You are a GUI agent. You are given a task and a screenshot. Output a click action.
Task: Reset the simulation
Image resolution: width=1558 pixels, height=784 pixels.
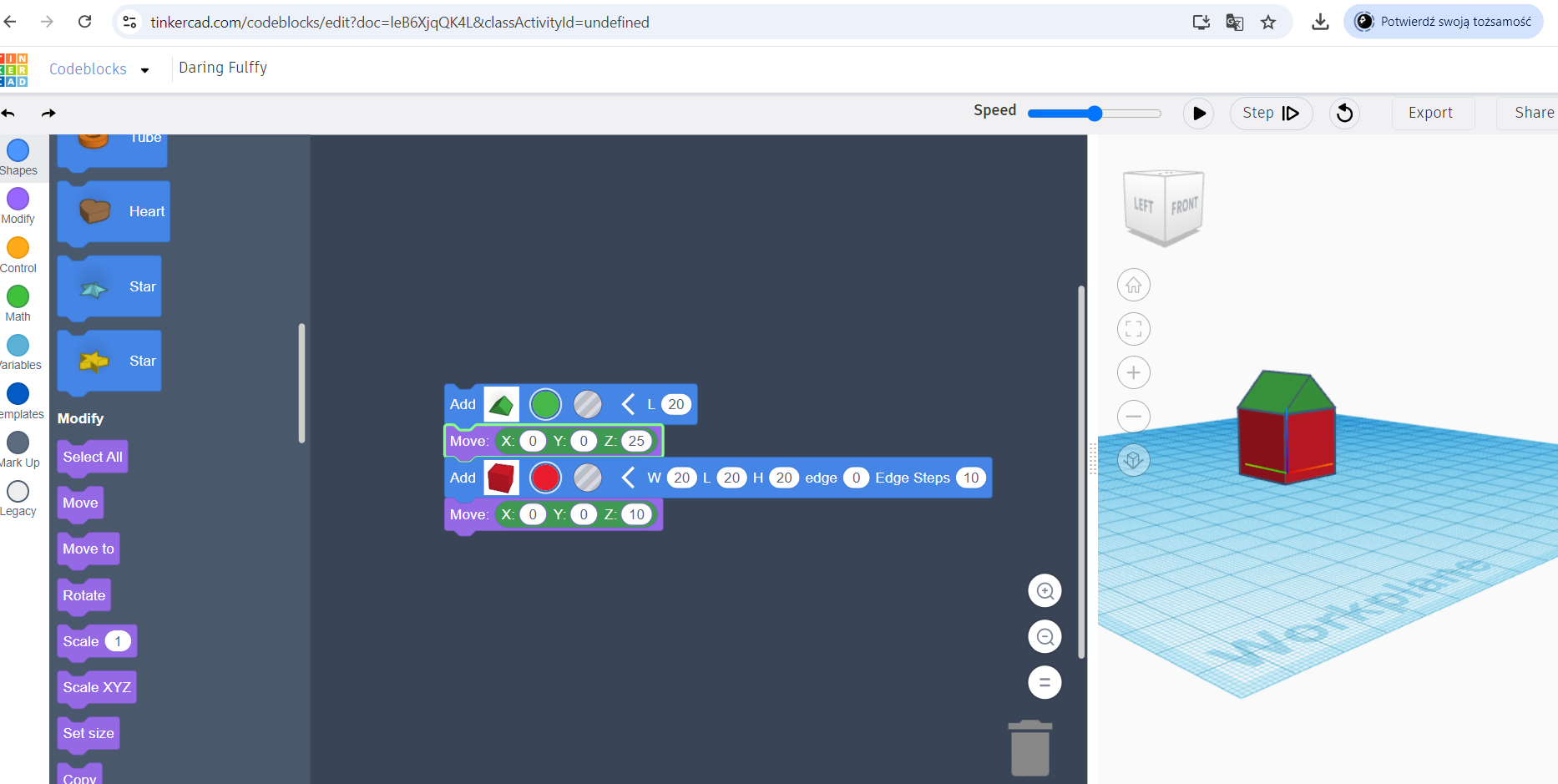(1344, 114)
